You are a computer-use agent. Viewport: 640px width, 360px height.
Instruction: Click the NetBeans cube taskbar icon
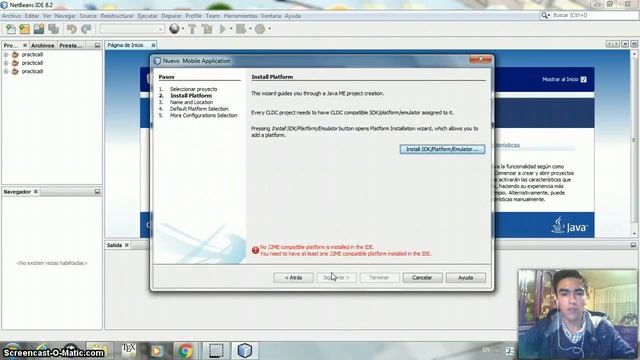[244, 351]
